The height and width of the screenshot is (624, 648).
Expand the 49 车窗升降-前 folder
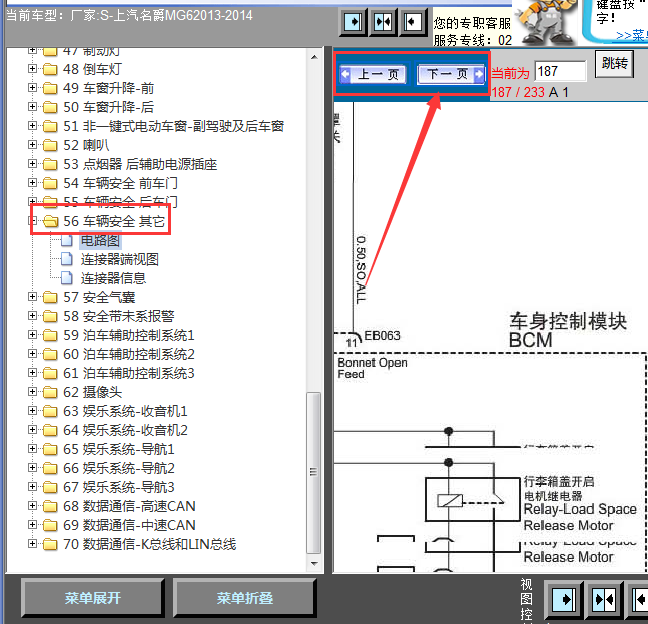coord(32,88)
